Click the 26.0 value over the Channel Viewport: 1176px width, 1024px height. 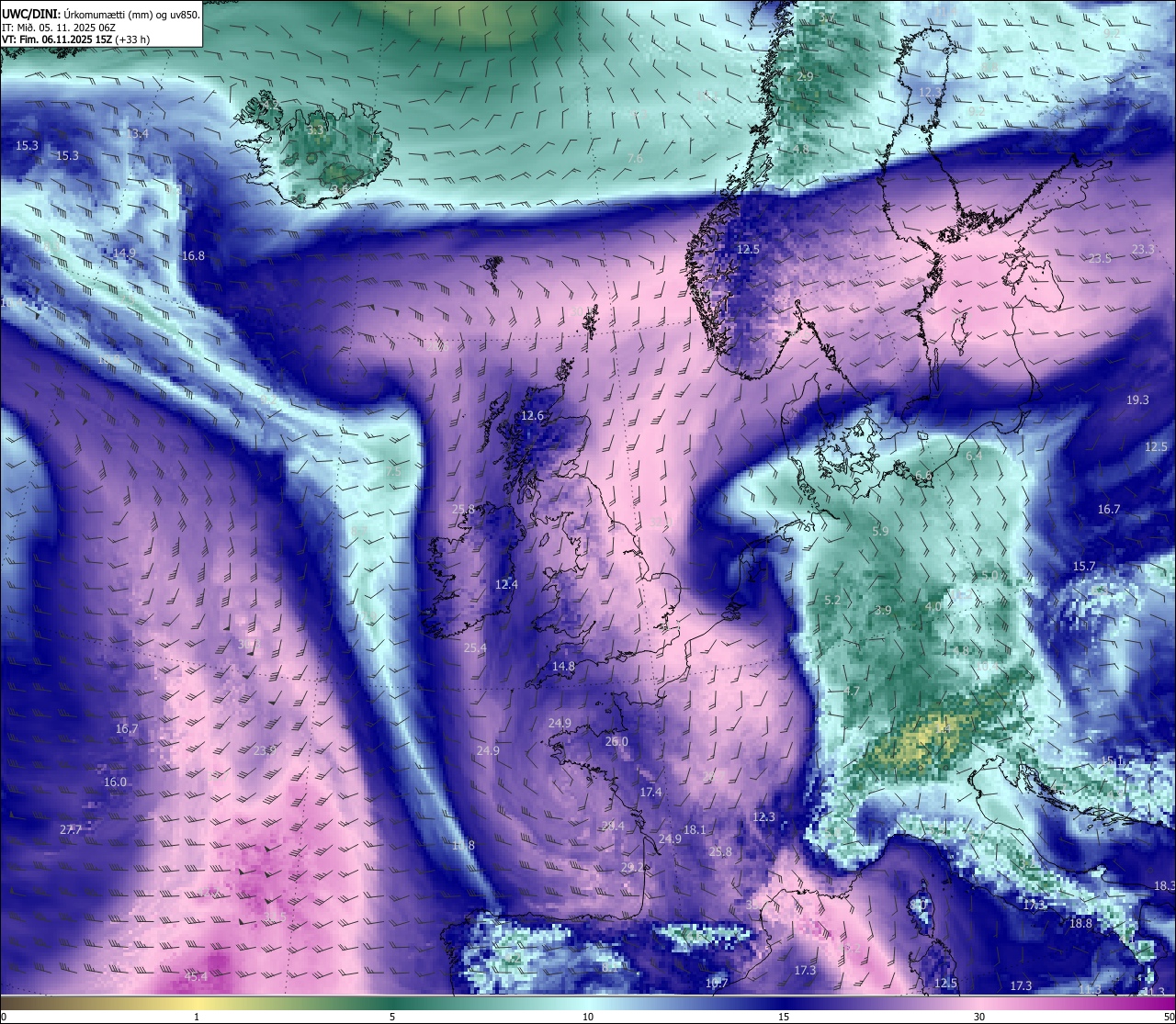point(616,742)
